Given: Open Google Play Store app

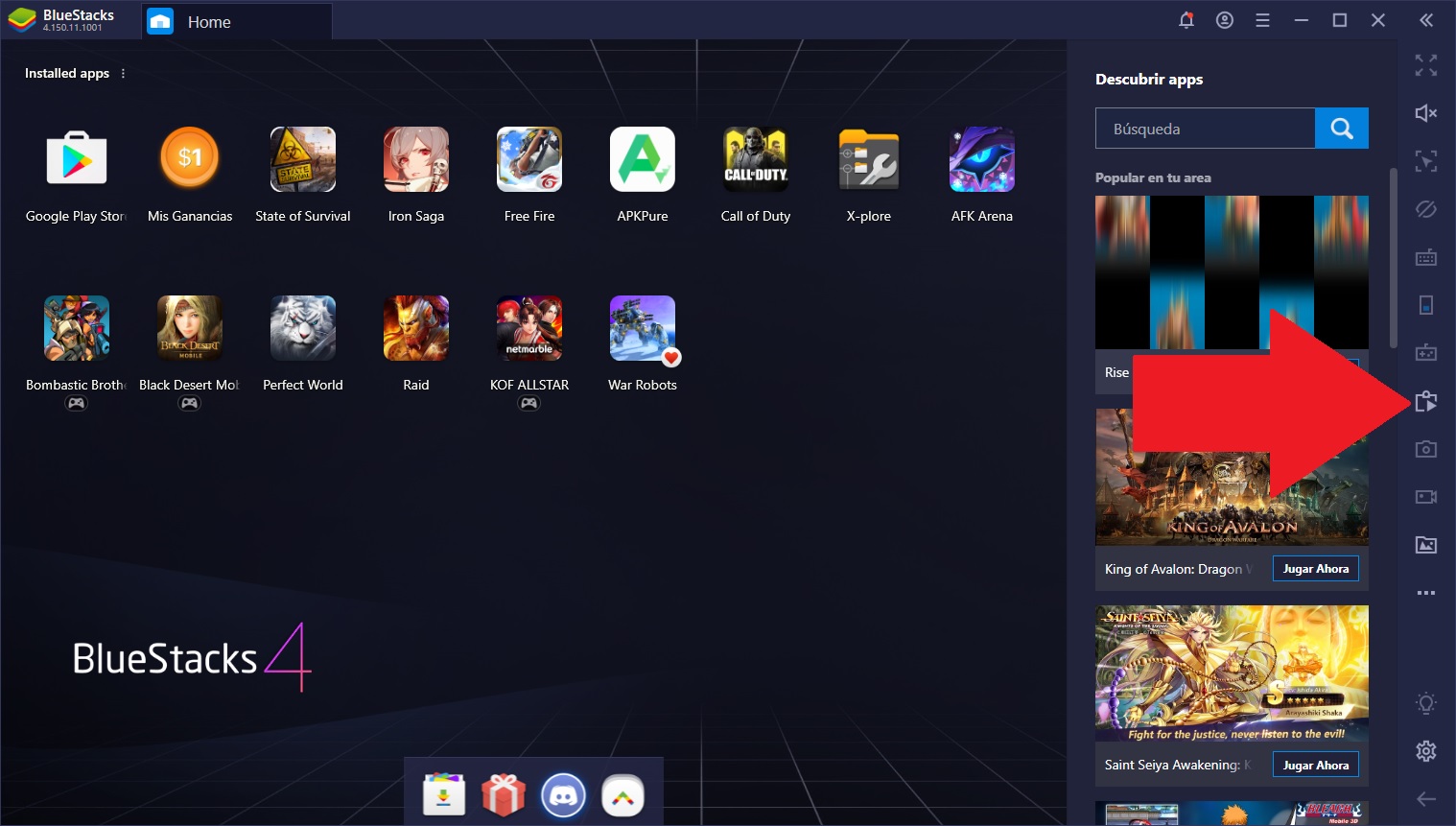Looking at the screenshot, I should 77,159.
